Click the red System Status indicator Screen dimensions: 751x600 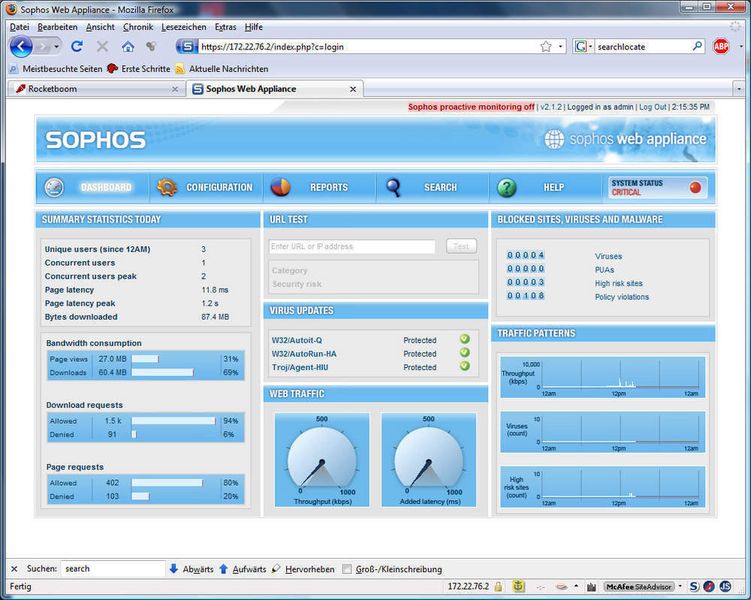pos(695,187)
